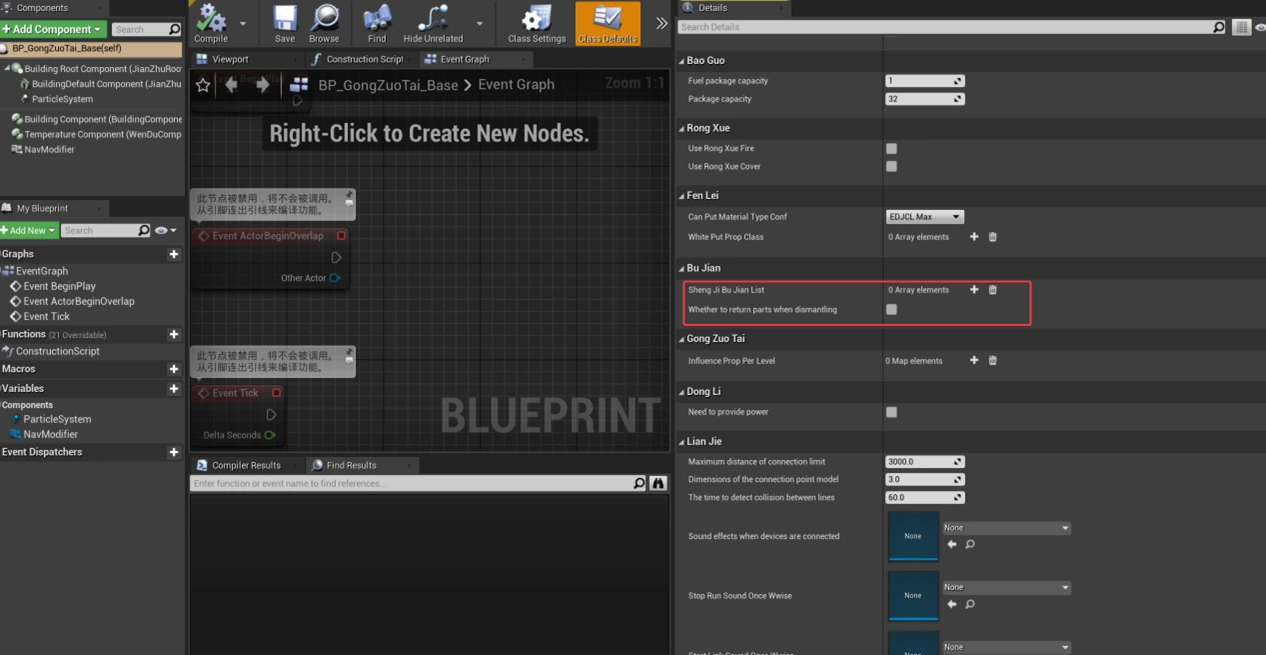The image size is (1266, 655).
Task: Open Hide Unrelated options dropdown arrow
Action: (x=479, y=23)
